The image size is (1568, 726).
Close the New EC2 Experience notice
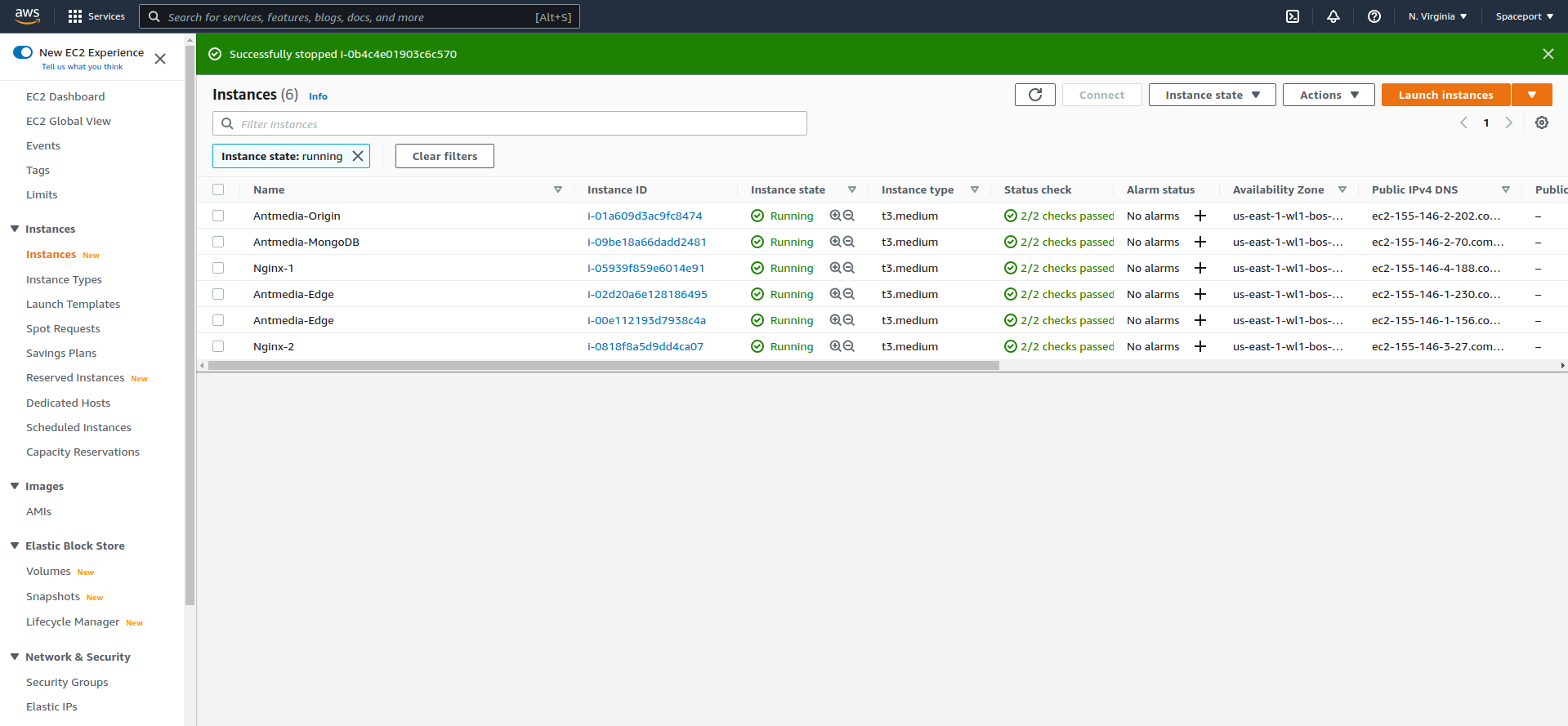pyautogui.click(x=160, y=59)
